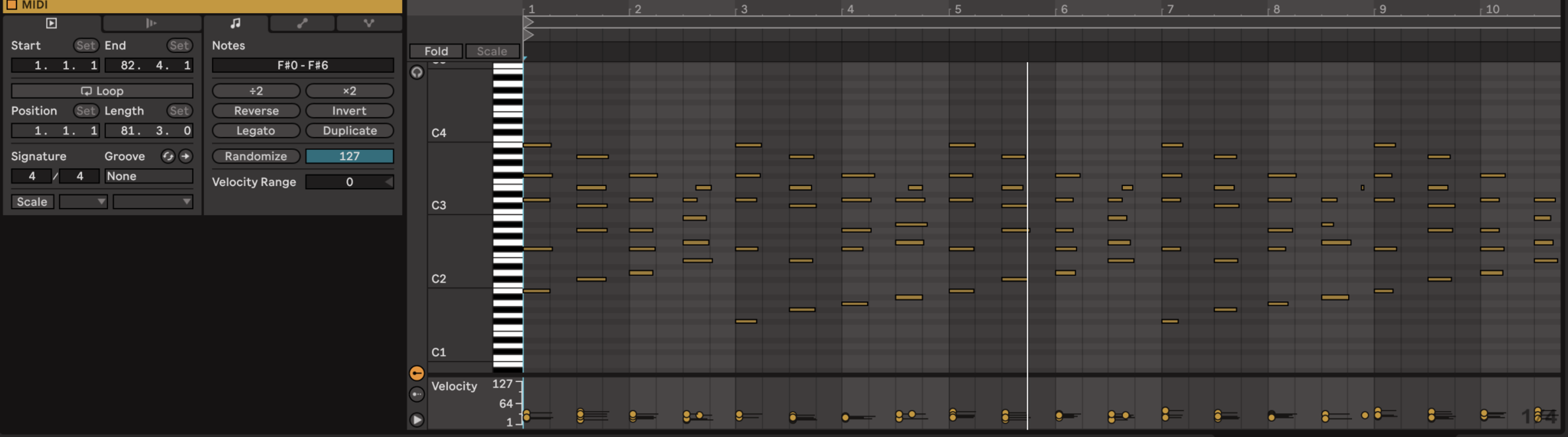
Task: Toggle the clip Loop switch
Action: tap(102, 90)
